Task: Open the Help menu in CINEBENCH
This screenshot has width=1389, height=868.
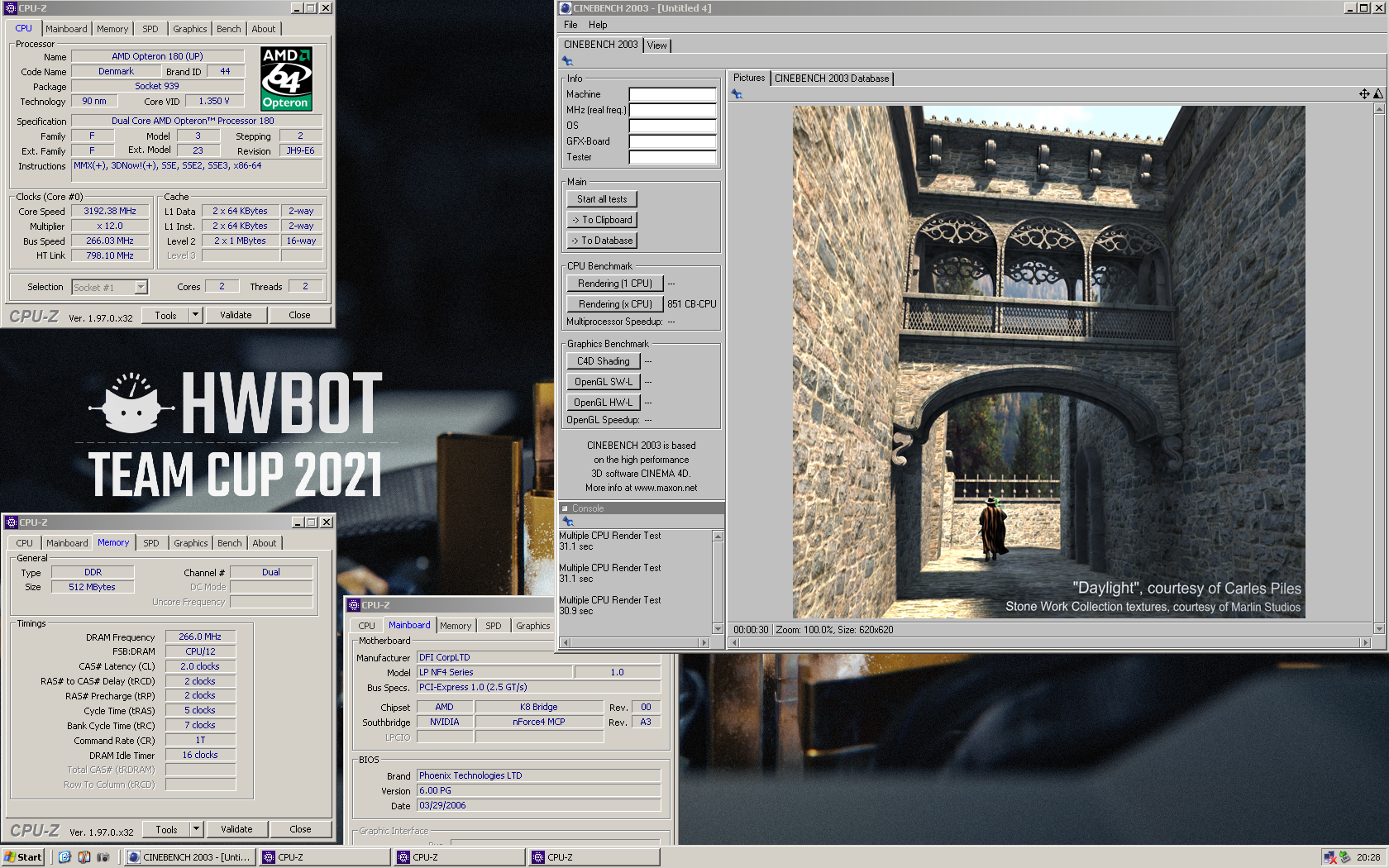Action: 598,25
